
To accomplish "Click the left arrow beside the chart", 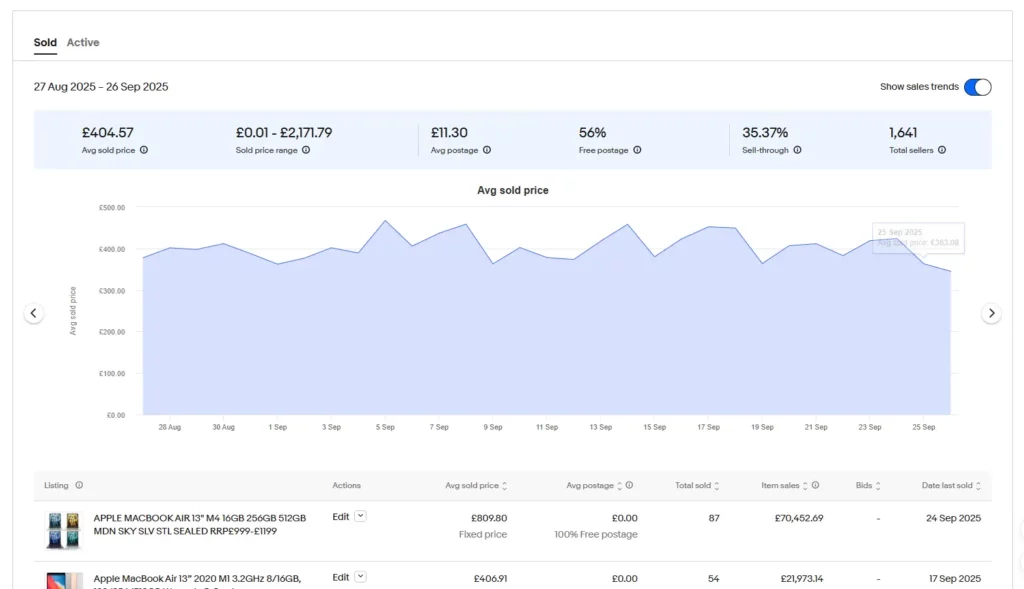I will 33,312.
